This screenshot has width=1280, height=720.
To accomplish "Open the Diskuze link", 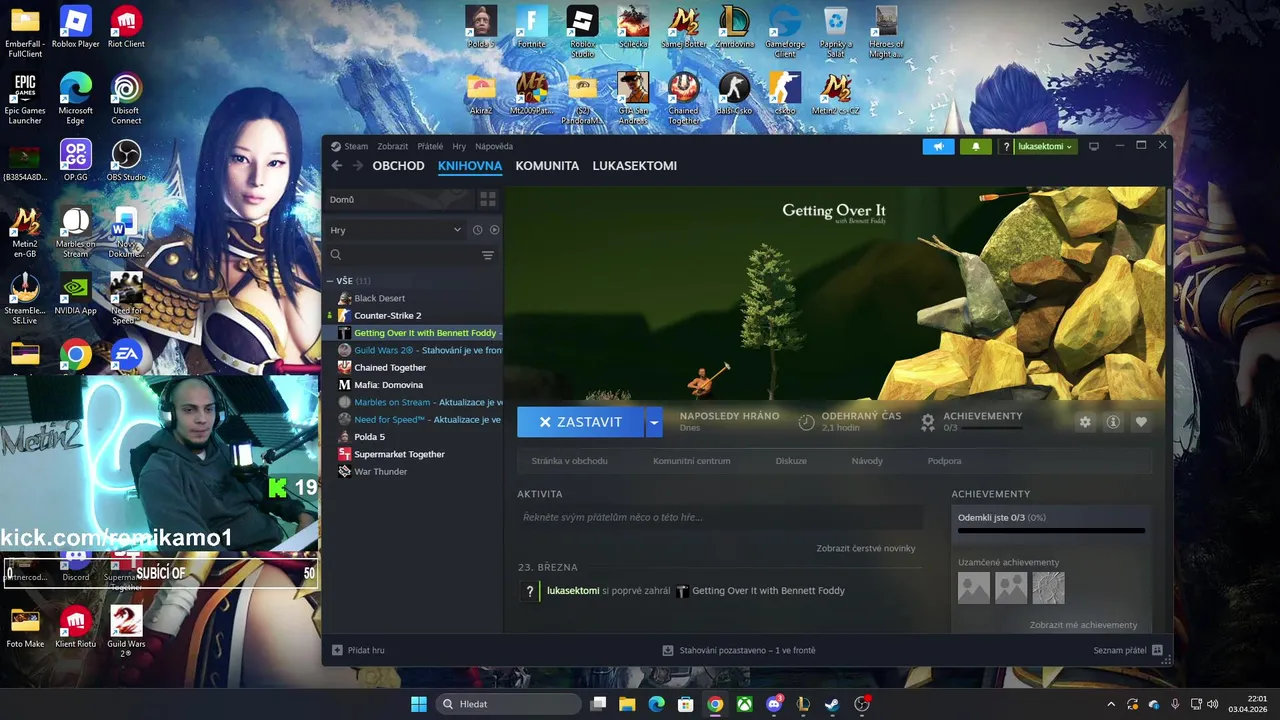I will click(791, 461).
